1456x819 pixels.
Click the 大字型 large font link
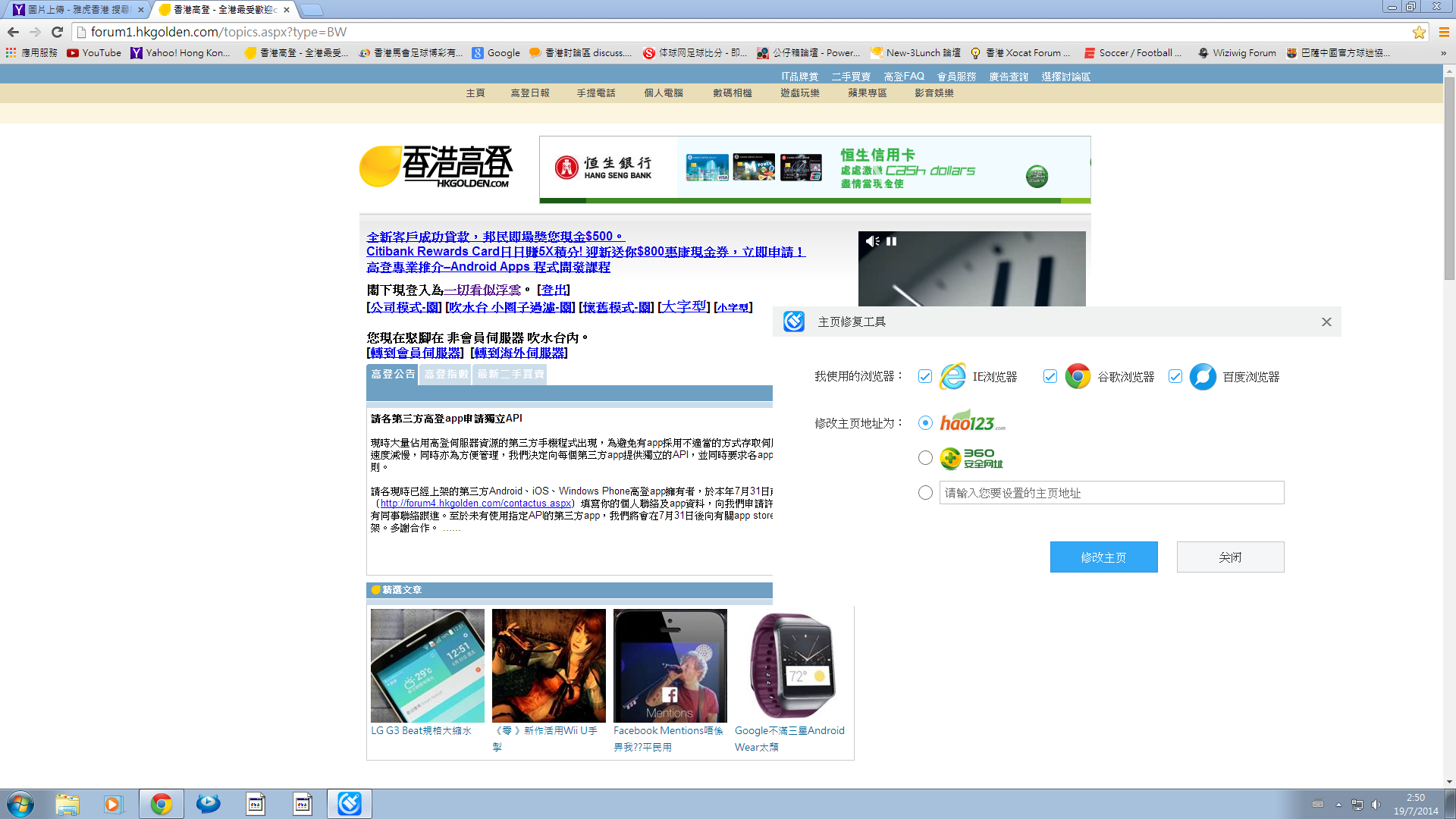pos(684,306)
